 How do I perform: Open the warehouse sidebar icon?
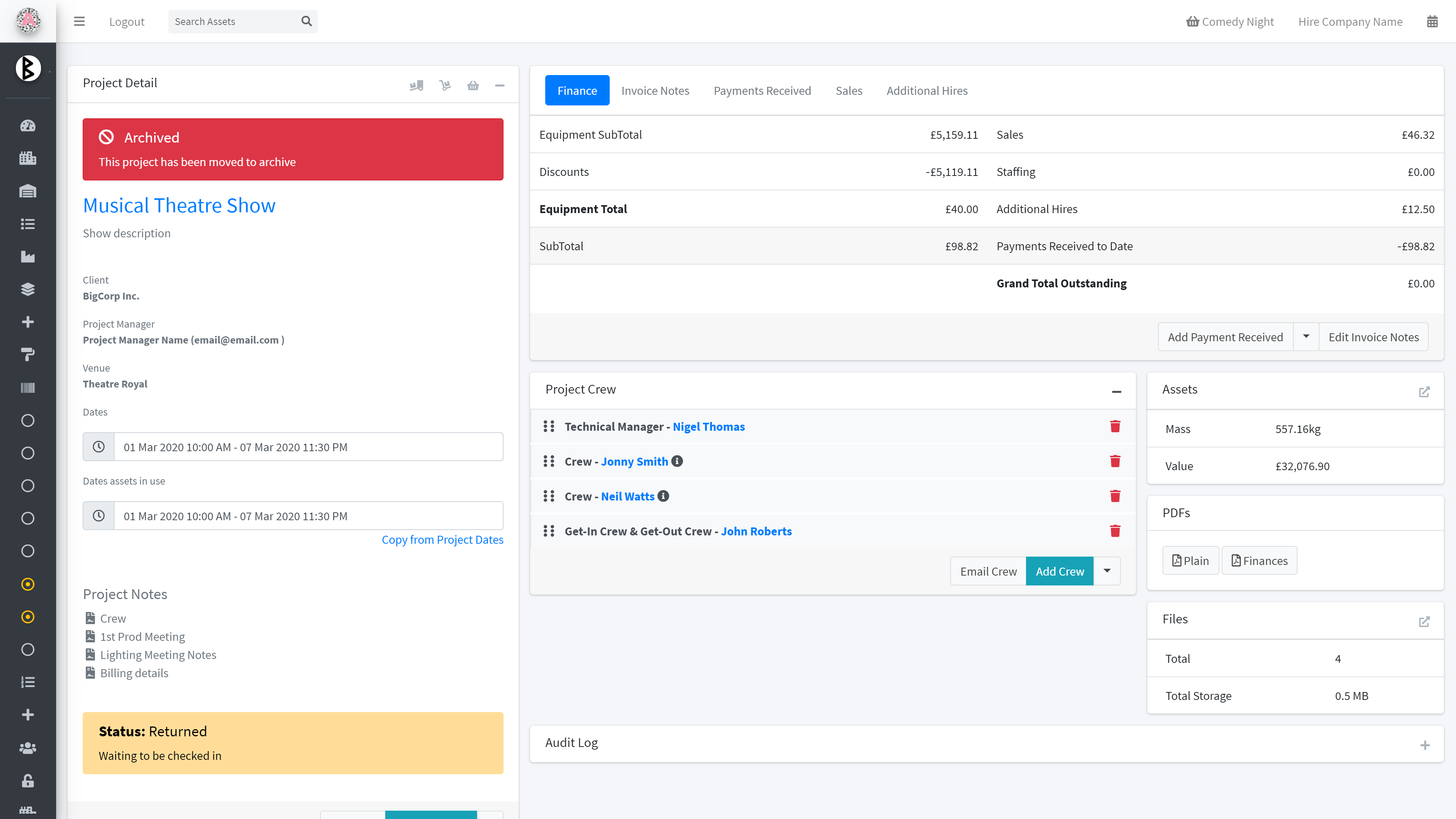(x=28, y=191)
